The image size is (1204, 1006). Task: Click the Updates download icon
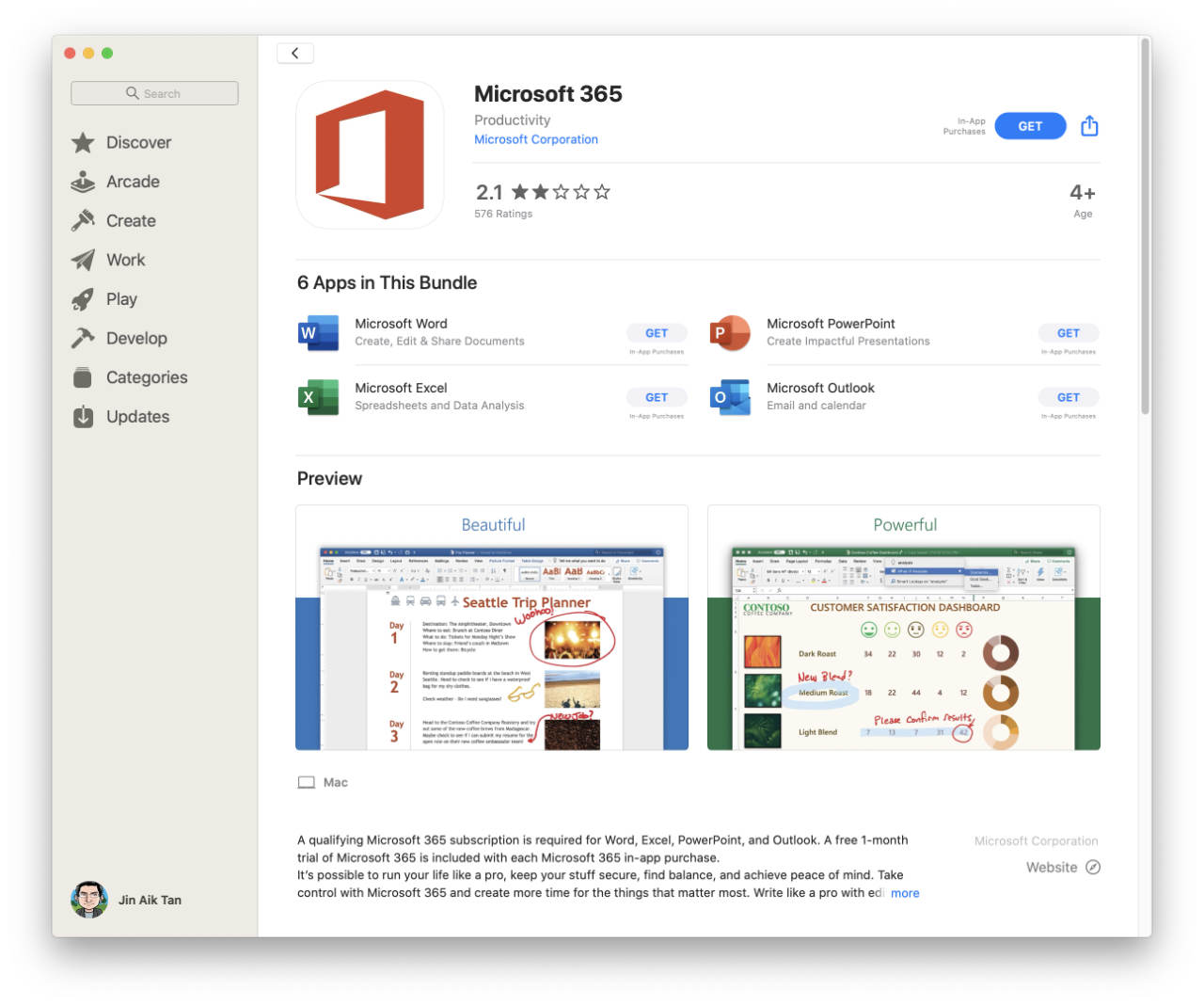tap(83, 416)
